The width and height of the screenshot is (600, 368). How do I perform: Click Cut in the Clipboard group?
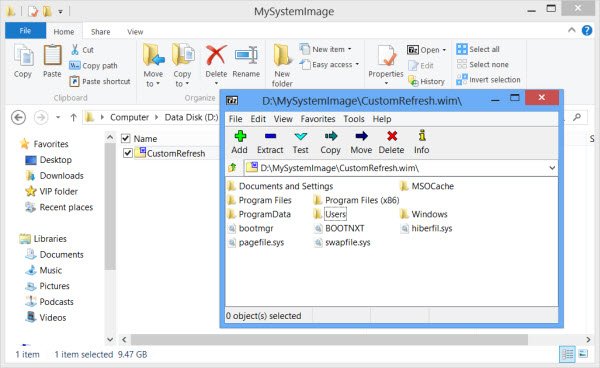[x=83, y=50]
